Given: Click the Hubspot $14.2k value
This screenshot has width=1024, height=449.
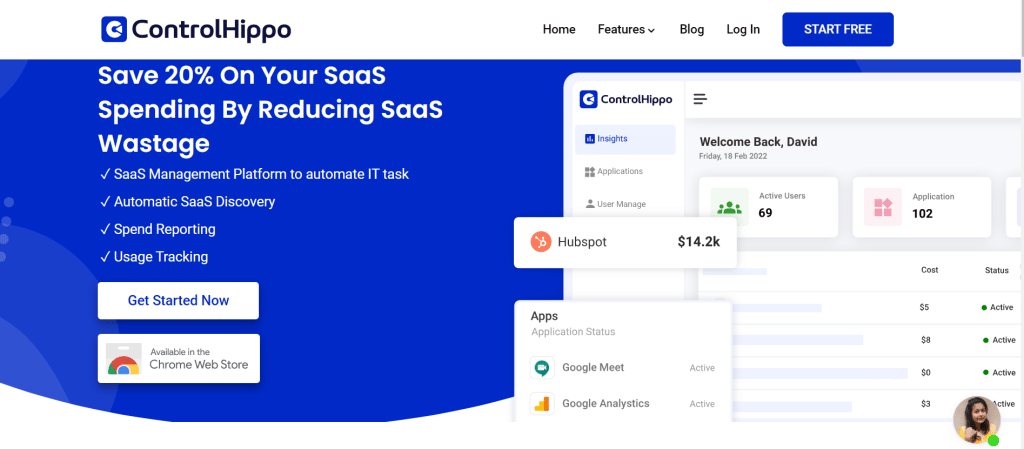Looking at the screenshot, I should tap(699, 242).
